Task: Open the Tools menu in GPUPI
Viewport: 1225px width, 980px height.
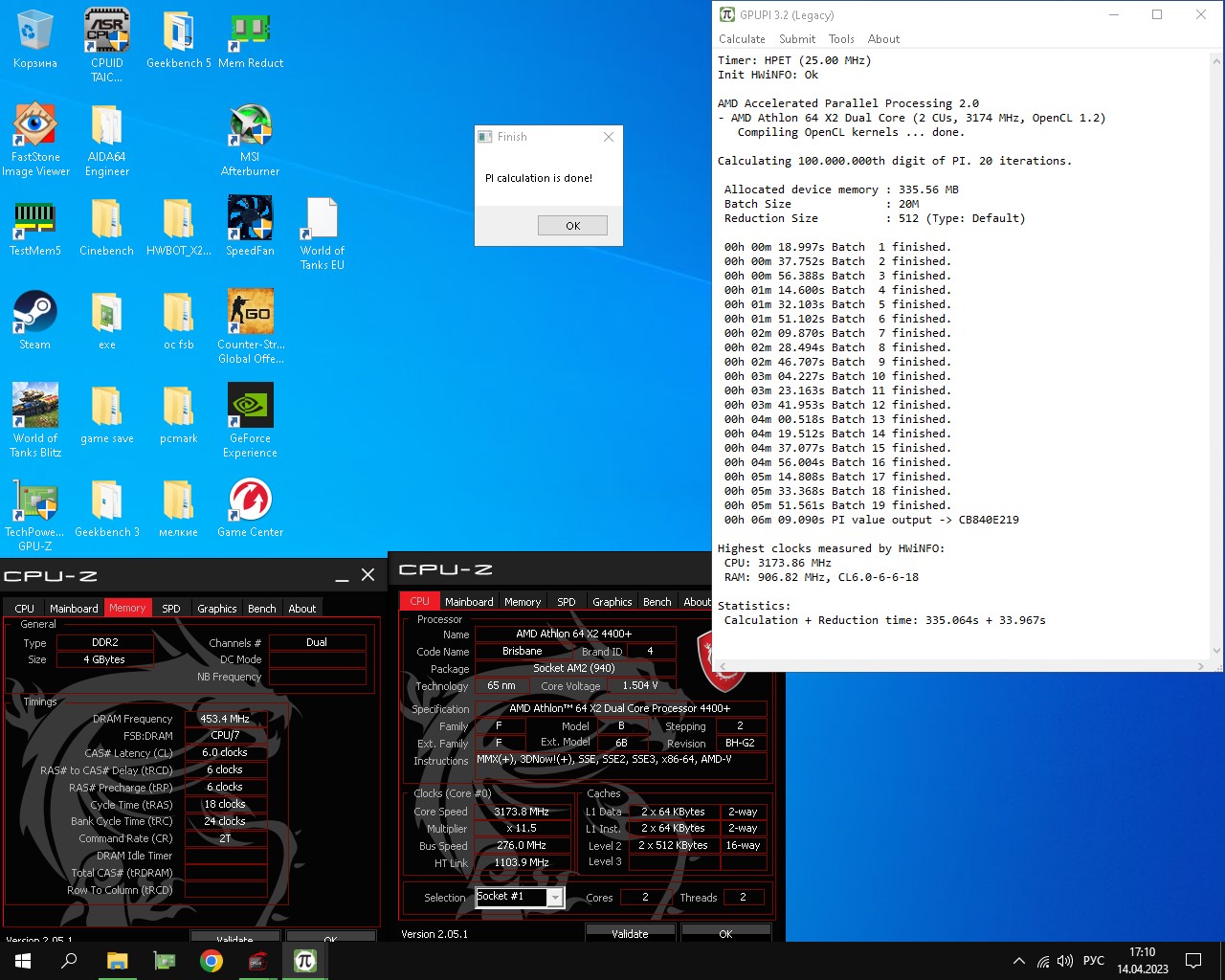Action: pos(841,39)
